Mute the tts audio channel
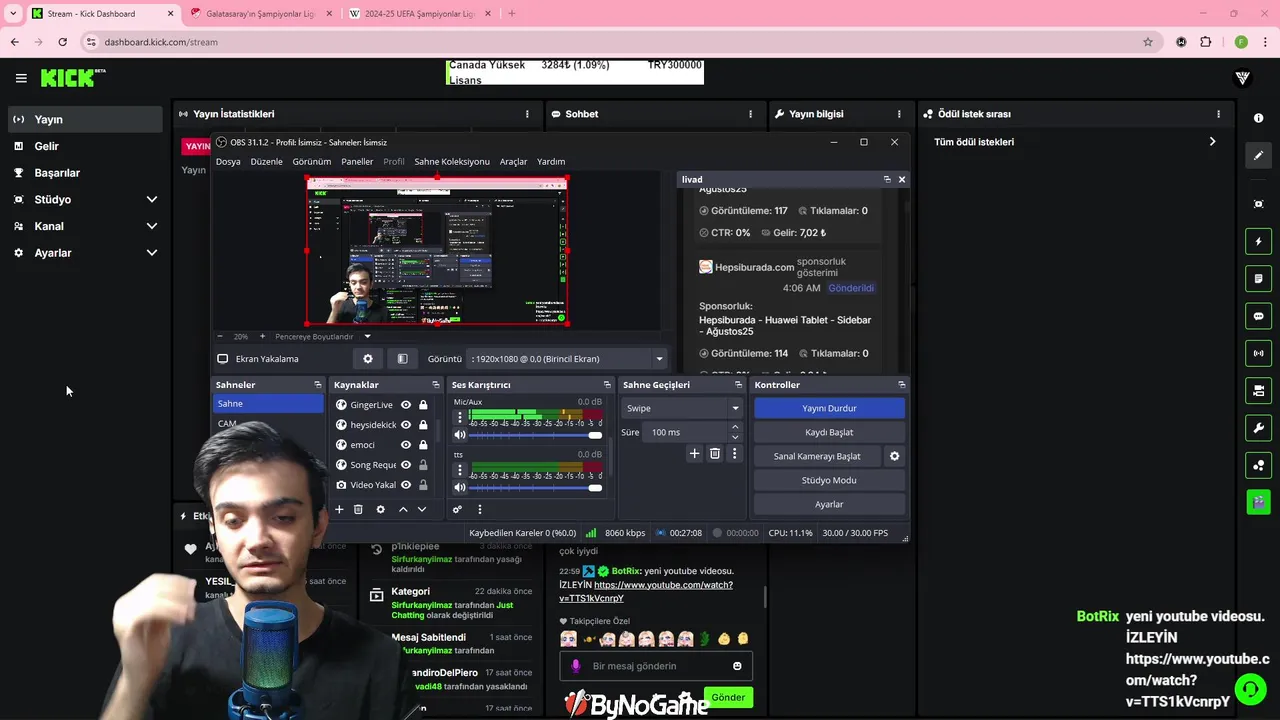This screenshot has height=720, width=1280. [460, 487]
